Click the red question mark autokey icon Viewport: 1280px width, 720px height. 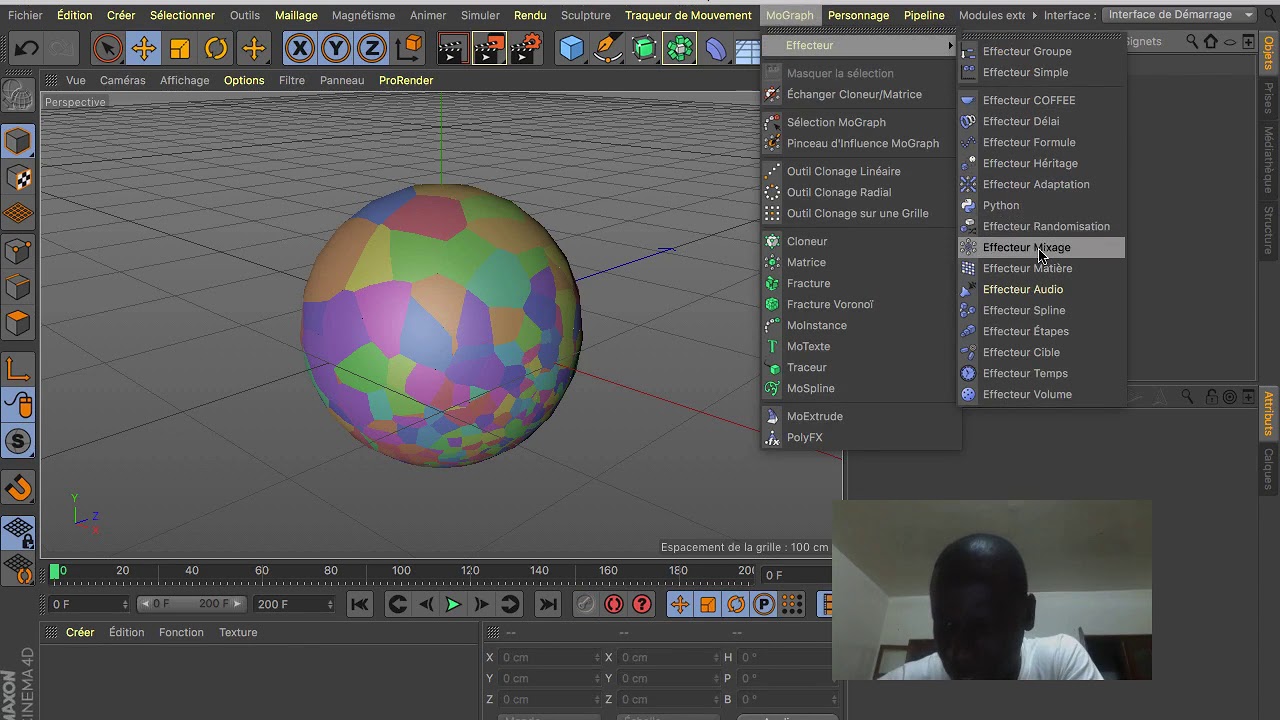[x=642, y=604]
